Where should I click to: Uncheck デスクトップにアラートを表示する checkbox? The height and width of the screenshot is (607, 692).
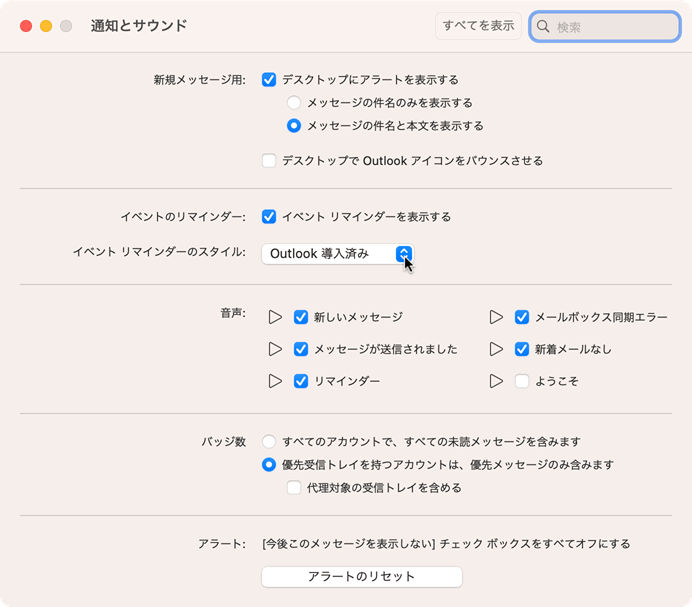(269, 79)
